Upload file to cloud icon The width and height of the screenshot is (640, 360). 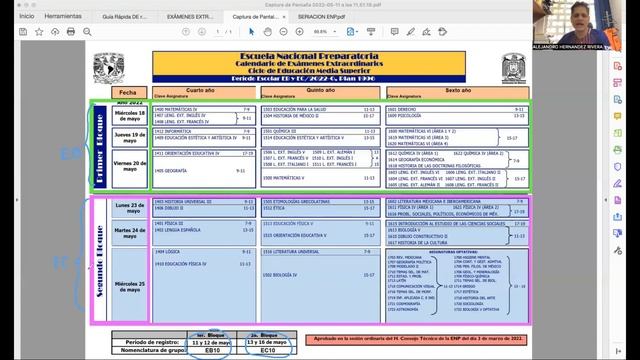[55, 32]
